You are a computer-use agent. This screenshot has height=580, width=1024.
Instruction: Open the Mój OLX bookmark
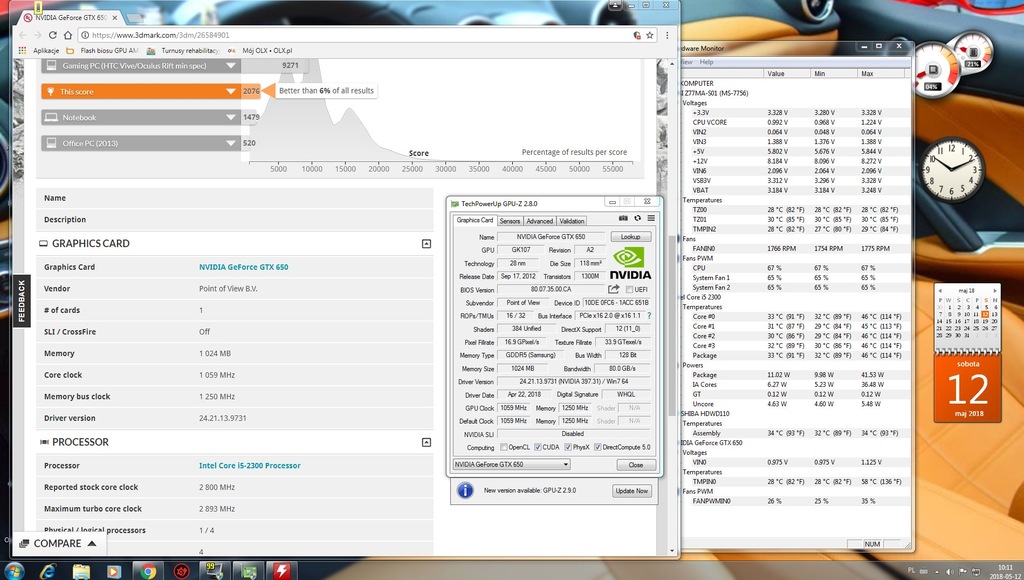coord(260,50)
